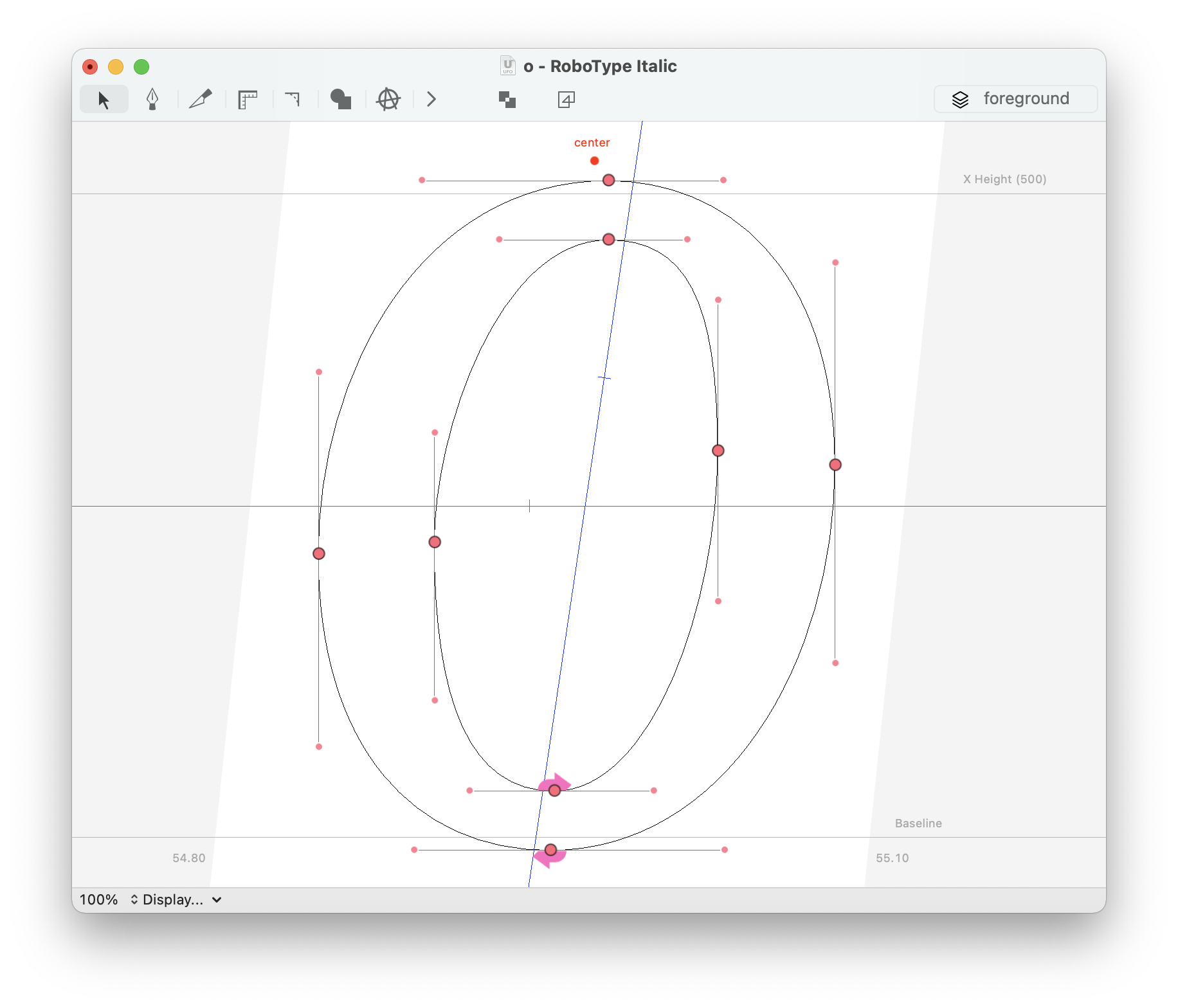Click the 100% zoom level indicator
Screen dimensions: 1178x1008
click(98, 899)
